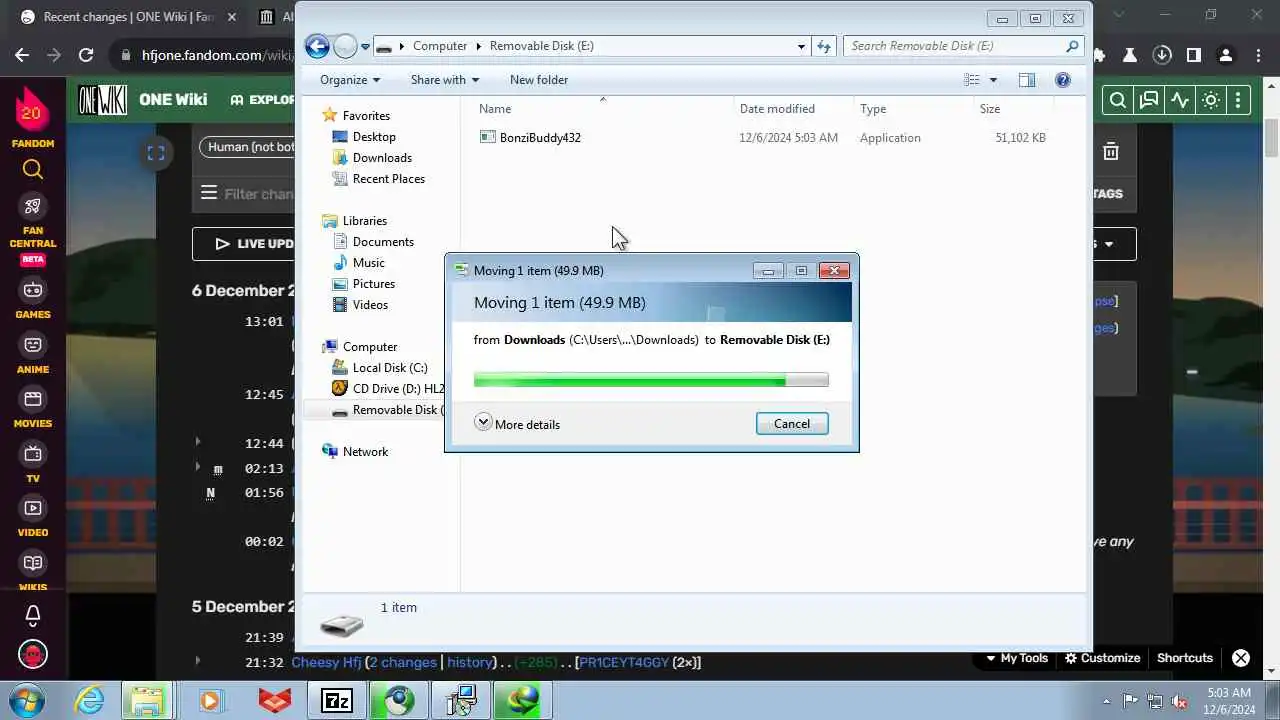
Task: Expand the 21:32 Cheesy Hfj changes row
Action: coord(197,661)
